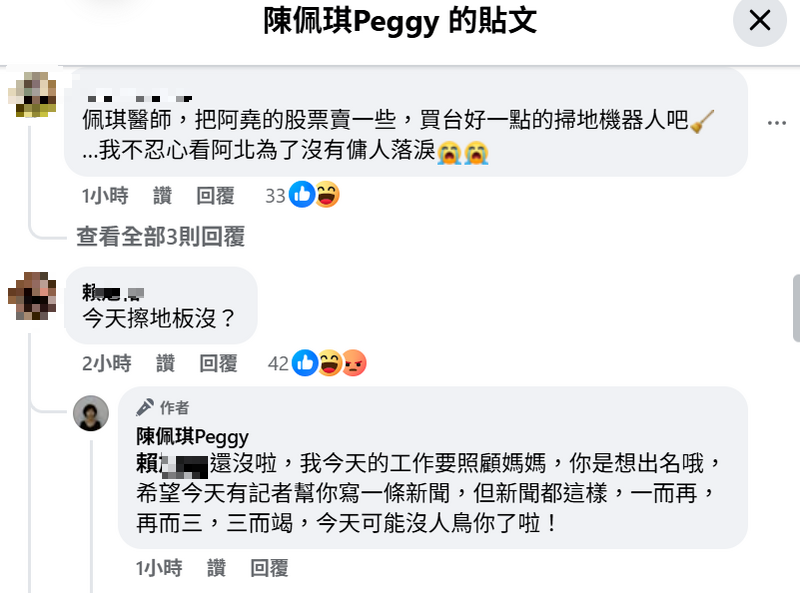Image resolution: width=800 pixels, height=593 pixels.
Task: Close the 陳佩琪Peggy post dialog
Action: point(760,21)
